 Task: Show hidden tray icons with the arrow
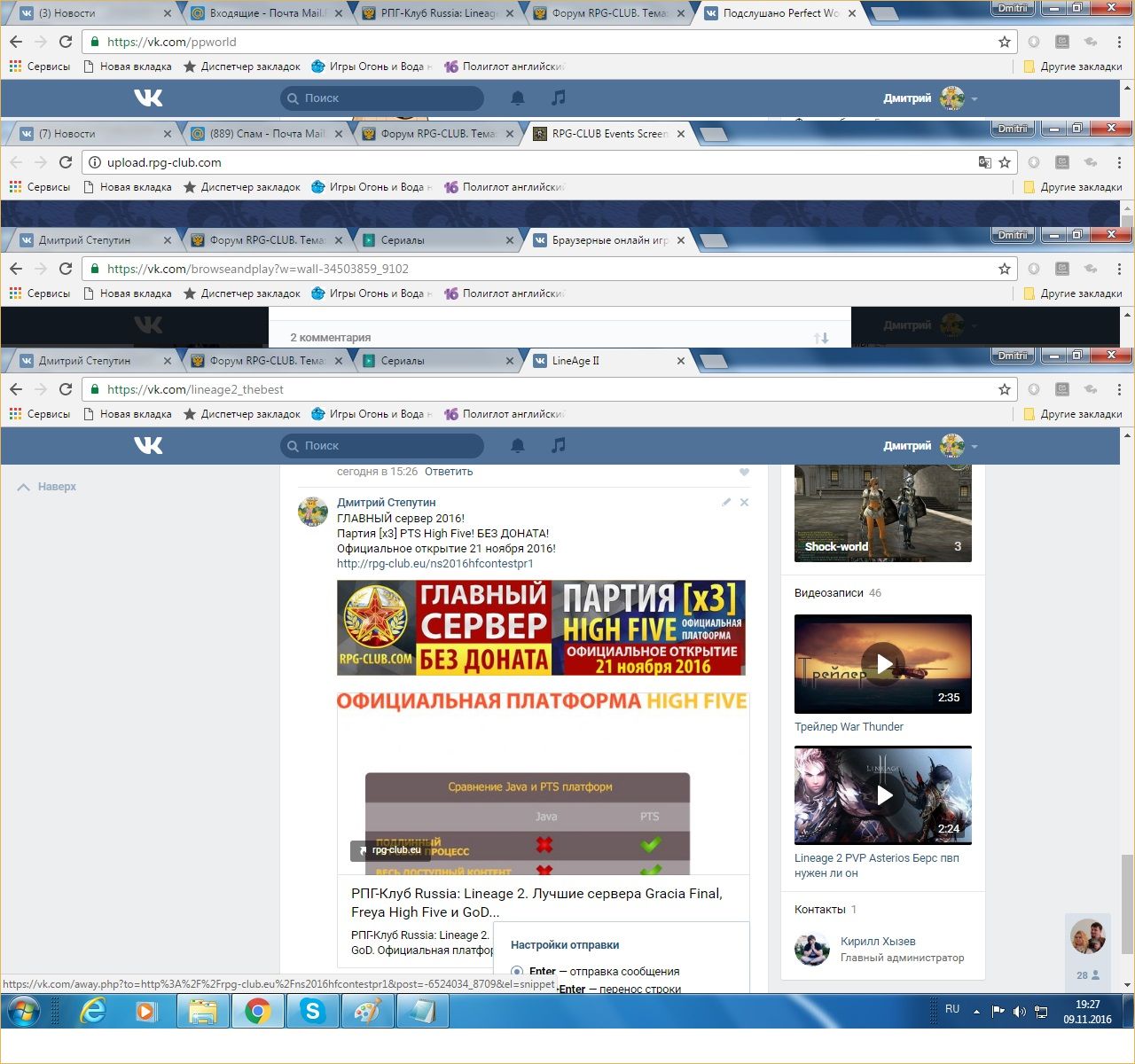976,1012
